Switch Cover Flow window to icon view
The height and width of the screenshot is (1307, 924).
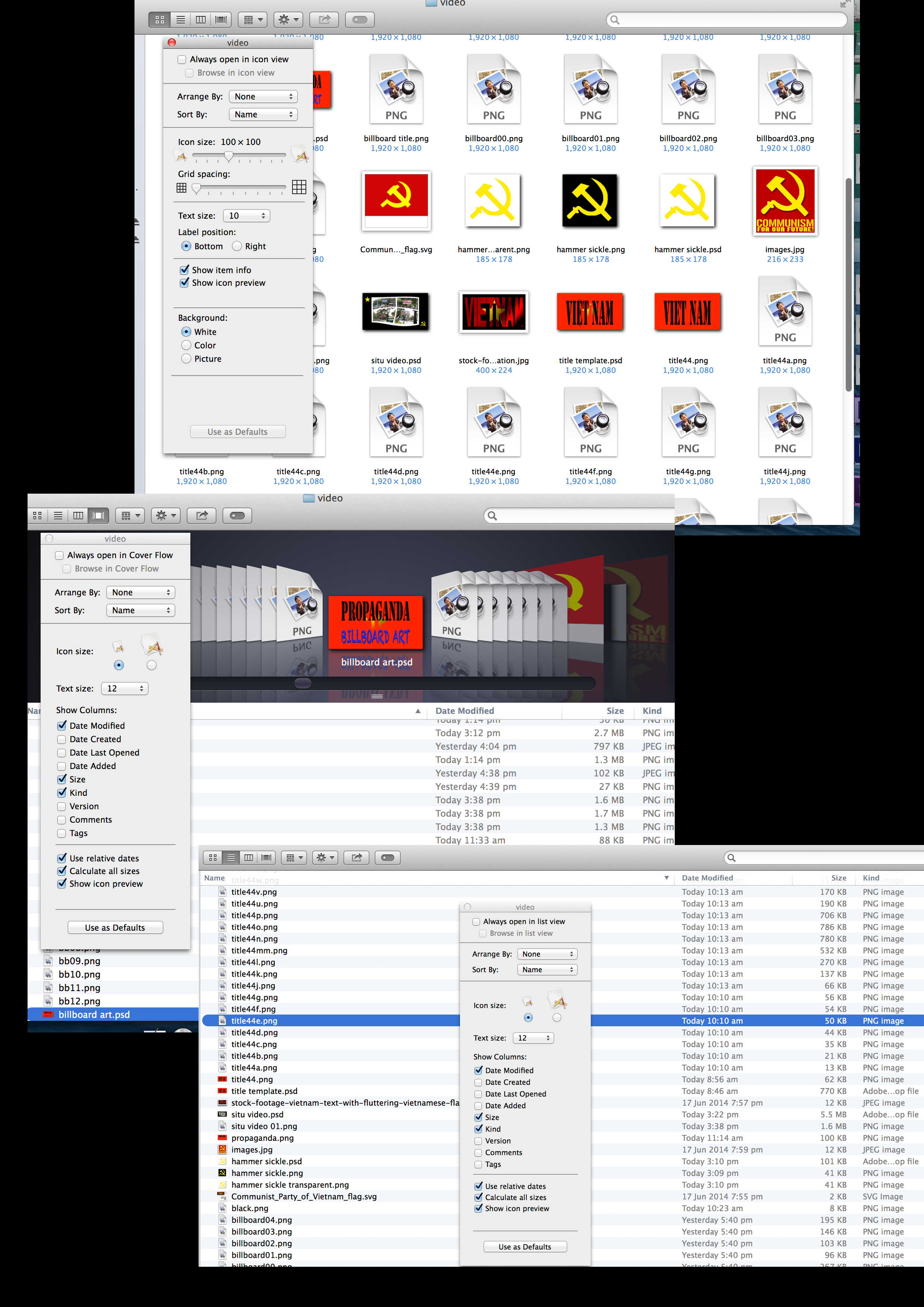38,516
